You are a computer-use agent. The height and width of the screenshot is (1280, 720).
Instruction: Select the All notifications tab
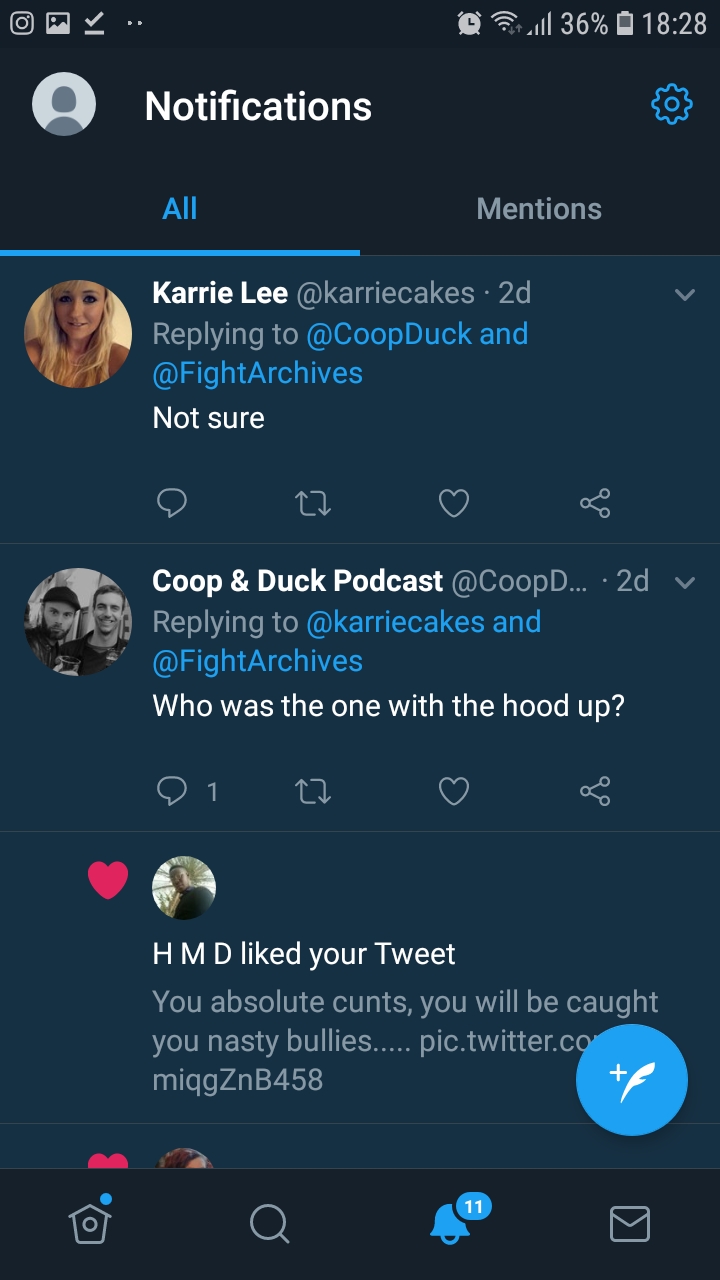coord(180,208)
